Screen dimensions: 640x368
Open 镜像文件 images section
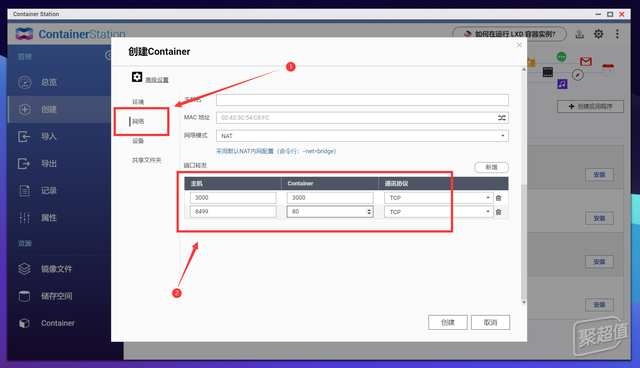click(59, 269)
